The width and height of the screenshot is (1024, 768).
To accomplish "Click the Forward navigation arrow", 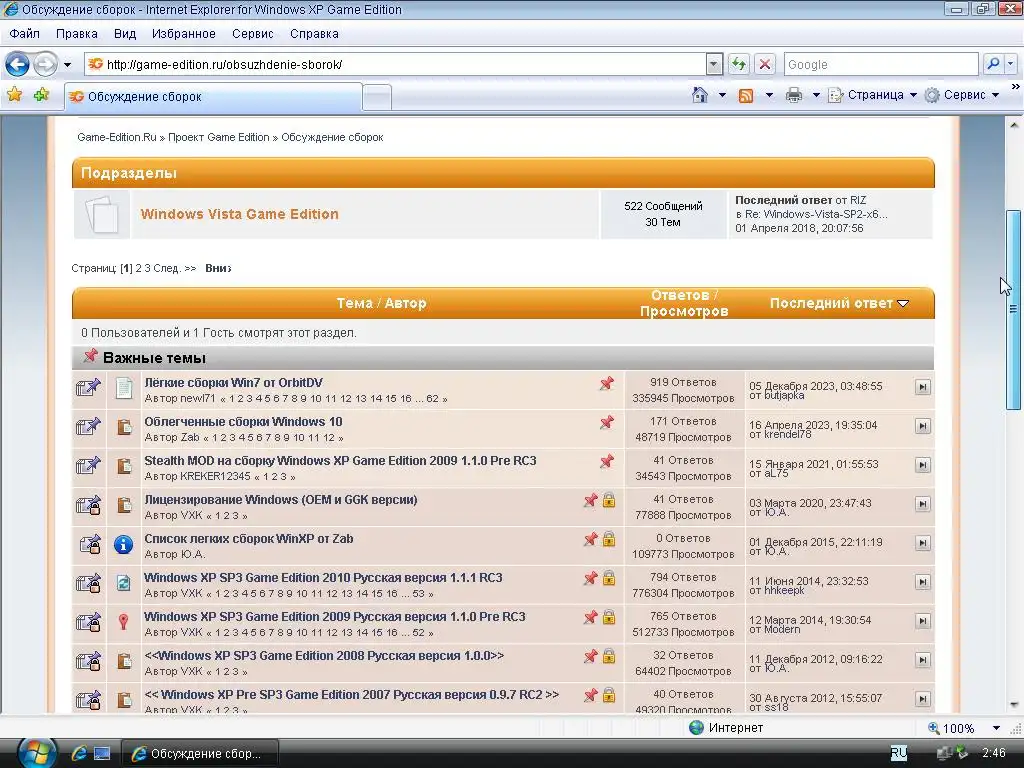I will coord(45,64).
